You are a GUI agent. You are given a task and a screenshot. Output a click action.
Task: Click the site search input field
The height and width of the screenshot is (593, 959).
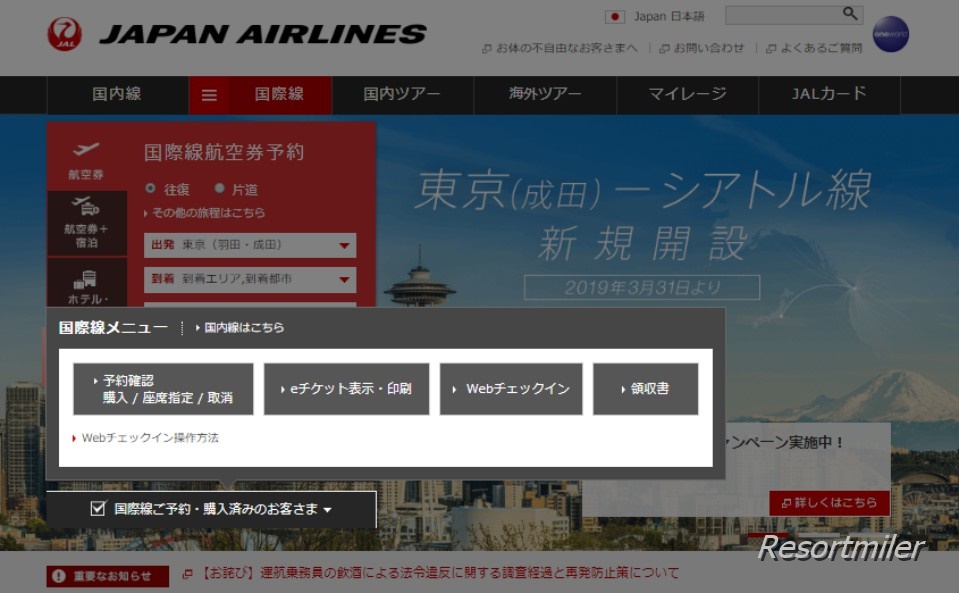(x=782, y=15)
